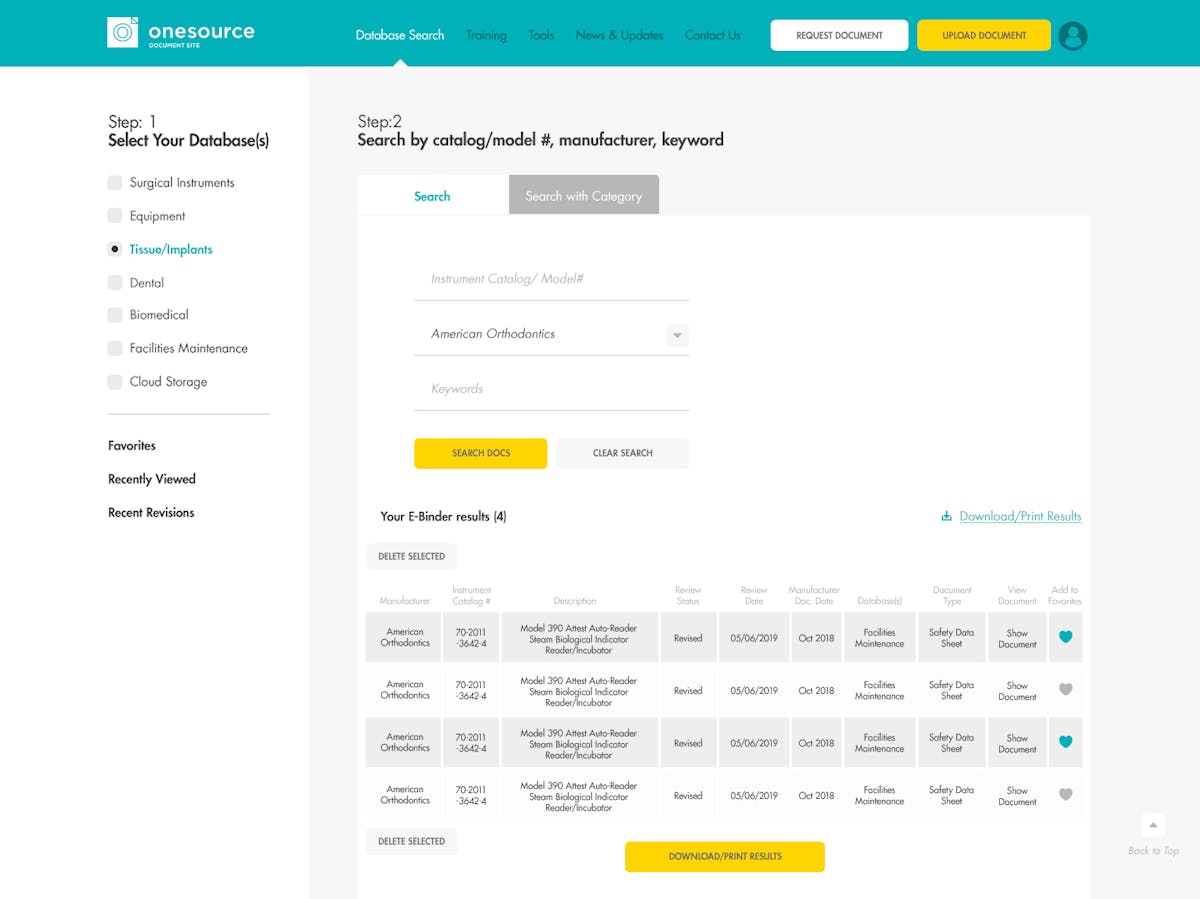
Task: Open the American Orthodontics manufacturer dropdown
Action: click(x=677, y=335)
